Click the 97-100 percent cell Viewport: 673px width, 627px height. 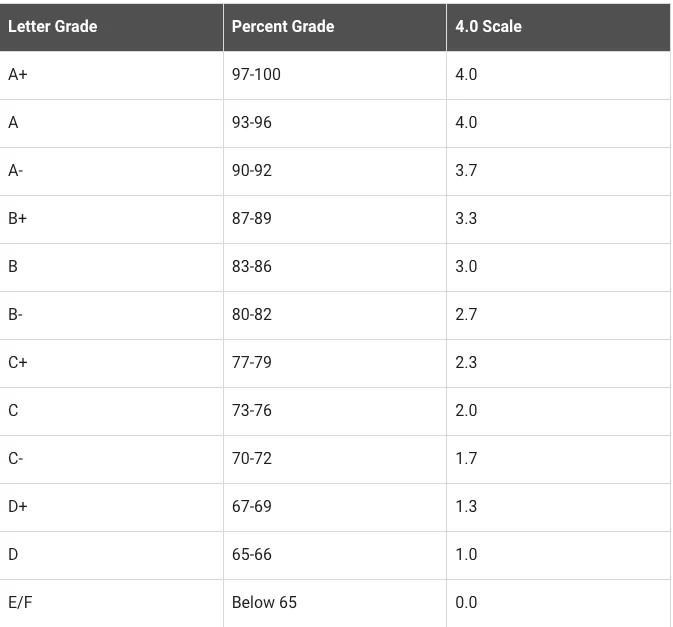coord(256,75)
